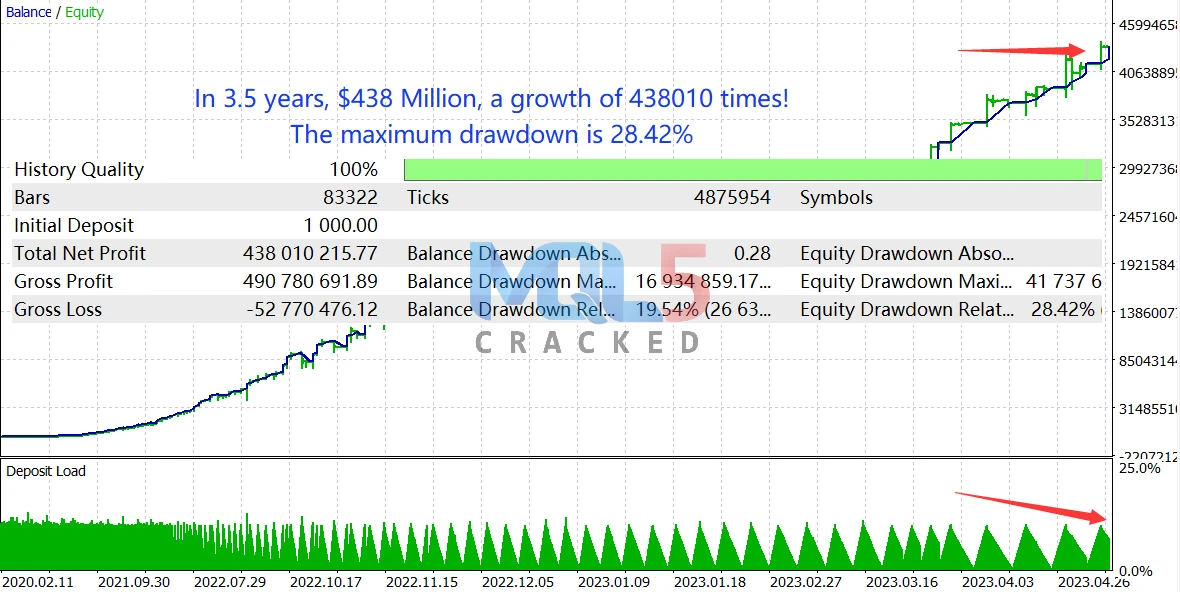1180x592 pixels.
Task: Click the Deposit Load panel title
Action: coord(46,471)
